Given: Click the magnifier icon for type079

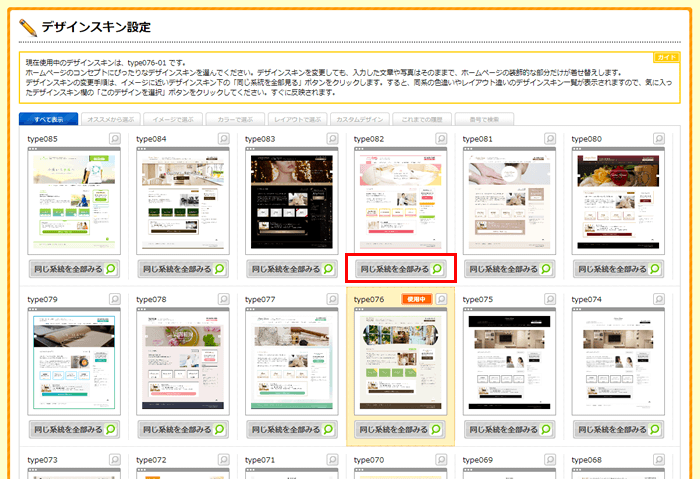Looking at the screenshot, I should tap(115, 299).
